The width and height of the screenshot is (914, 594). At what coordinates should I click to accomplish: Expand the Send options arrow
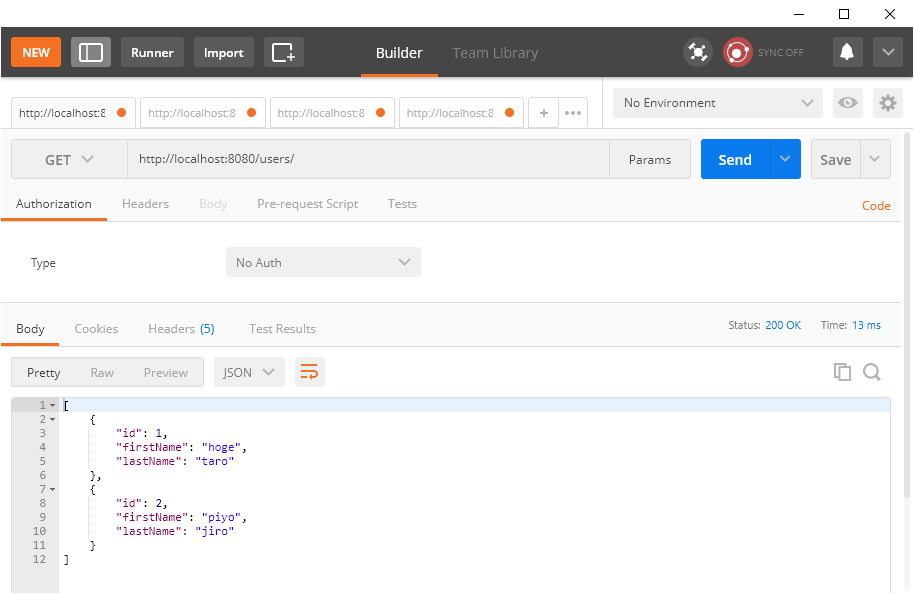pyautogui.click(x=785, y=159)
